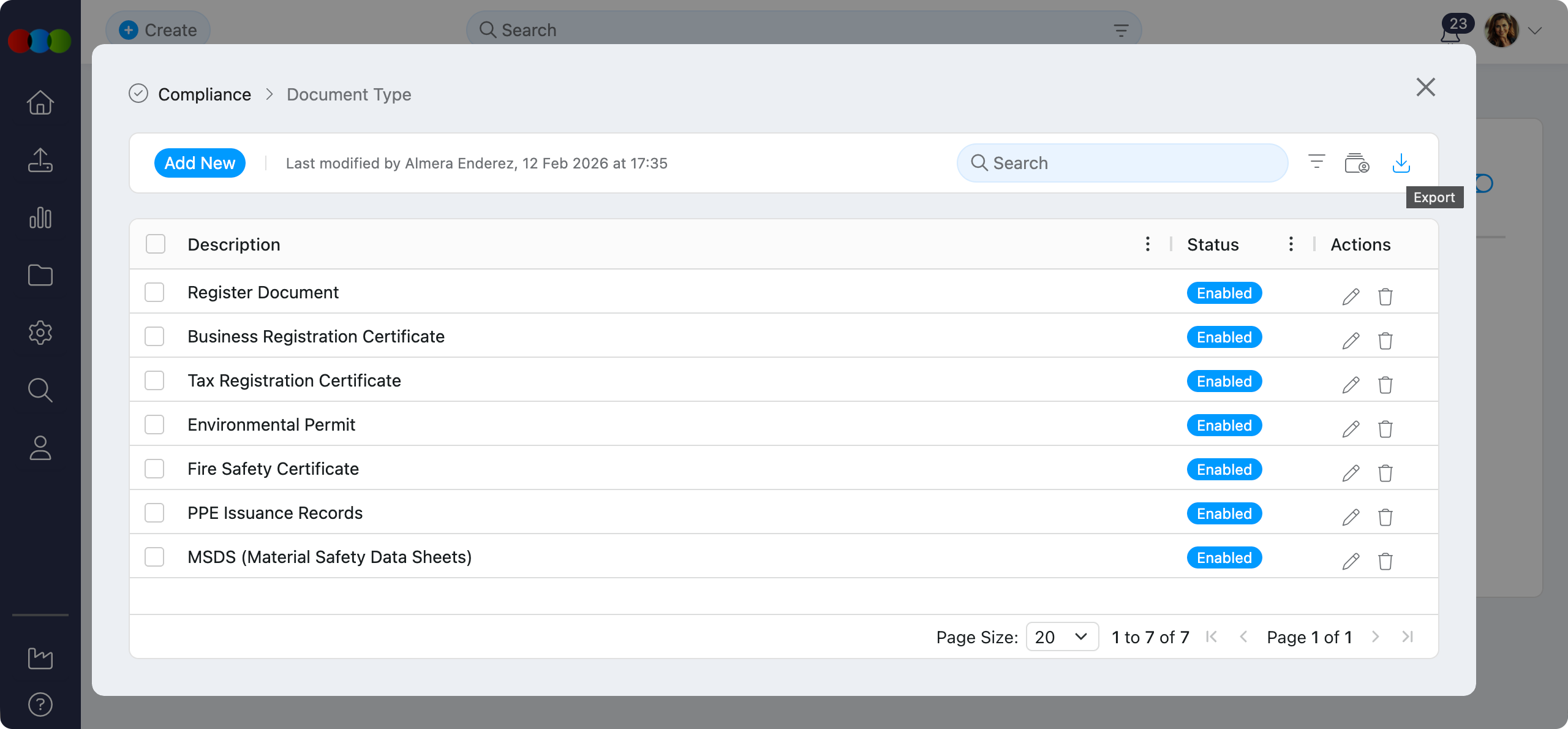
Task: Click the Document Type breadcrumb item
Action: [x=349, y=94]
